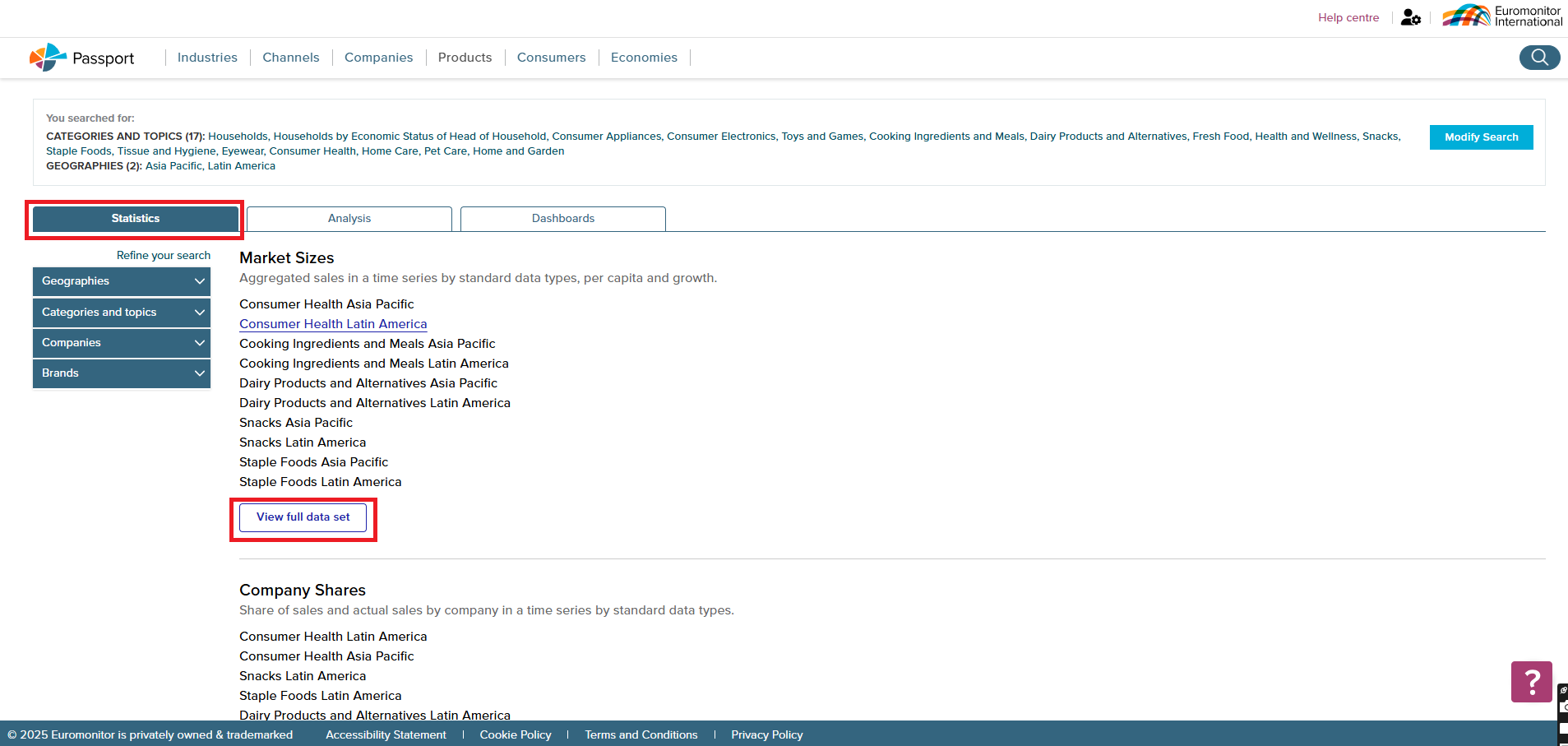This screenshot has height=746, width=1568.
Task: Expand the Brands filter panel
Action: point(122,373)
